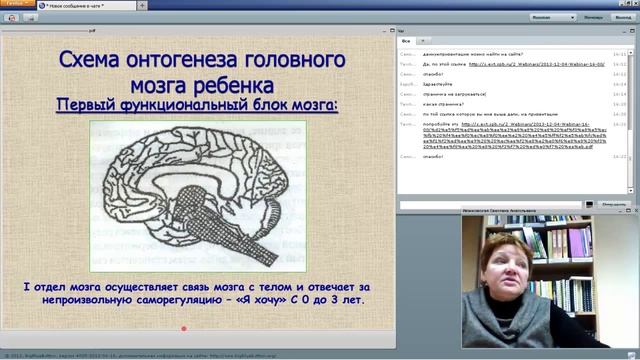Add a new chat tab with plus
640x360 pixels.
click(423, 41)
